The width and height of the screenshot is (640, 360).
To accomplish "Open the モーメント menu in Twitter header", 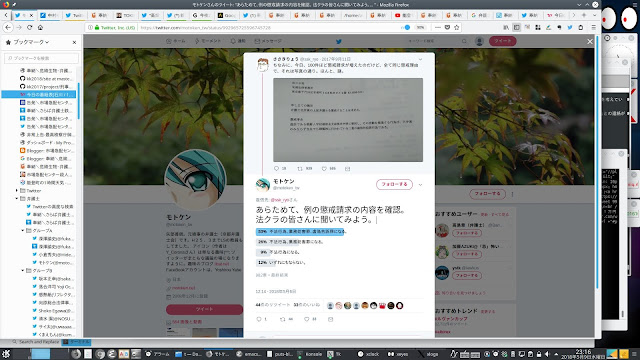I will 208,41.
